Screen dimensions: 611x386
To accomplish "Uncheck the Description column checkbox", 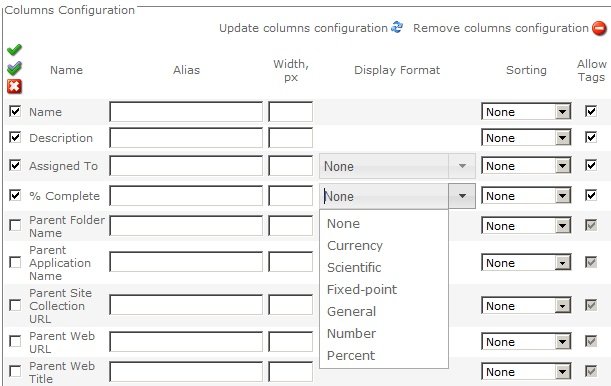I will click(x=15, y=137).
